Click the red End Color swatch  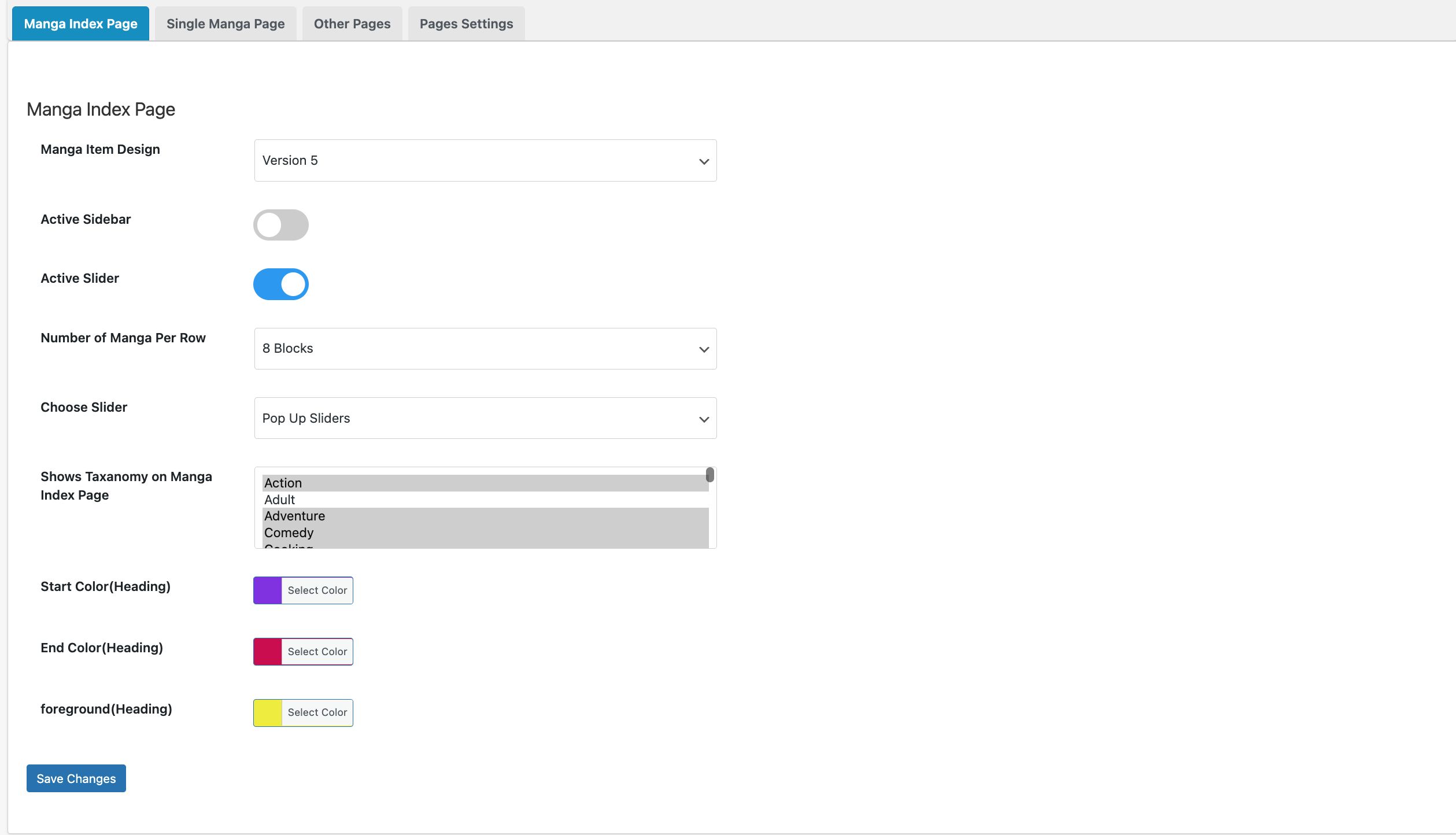268,652
